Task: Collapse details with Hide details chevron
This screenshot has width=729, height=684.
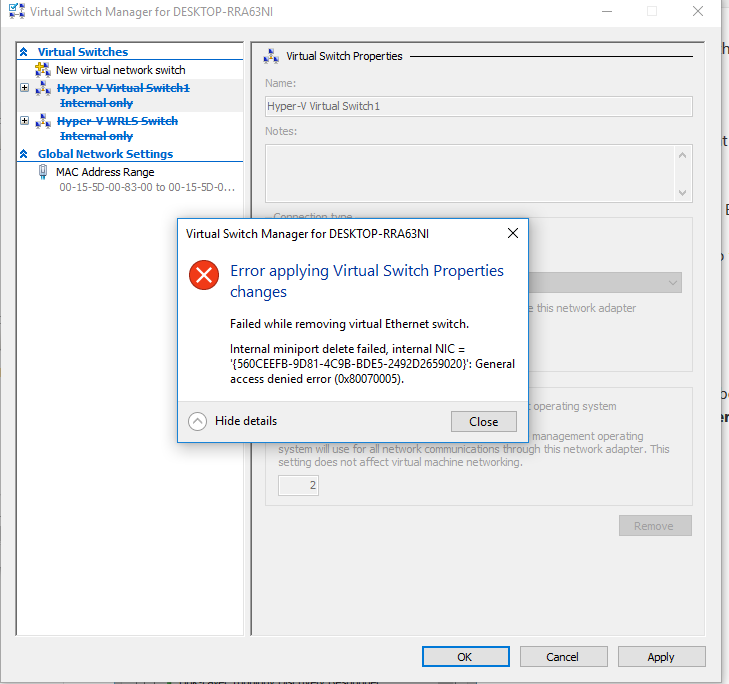Action: pos(197,421)
